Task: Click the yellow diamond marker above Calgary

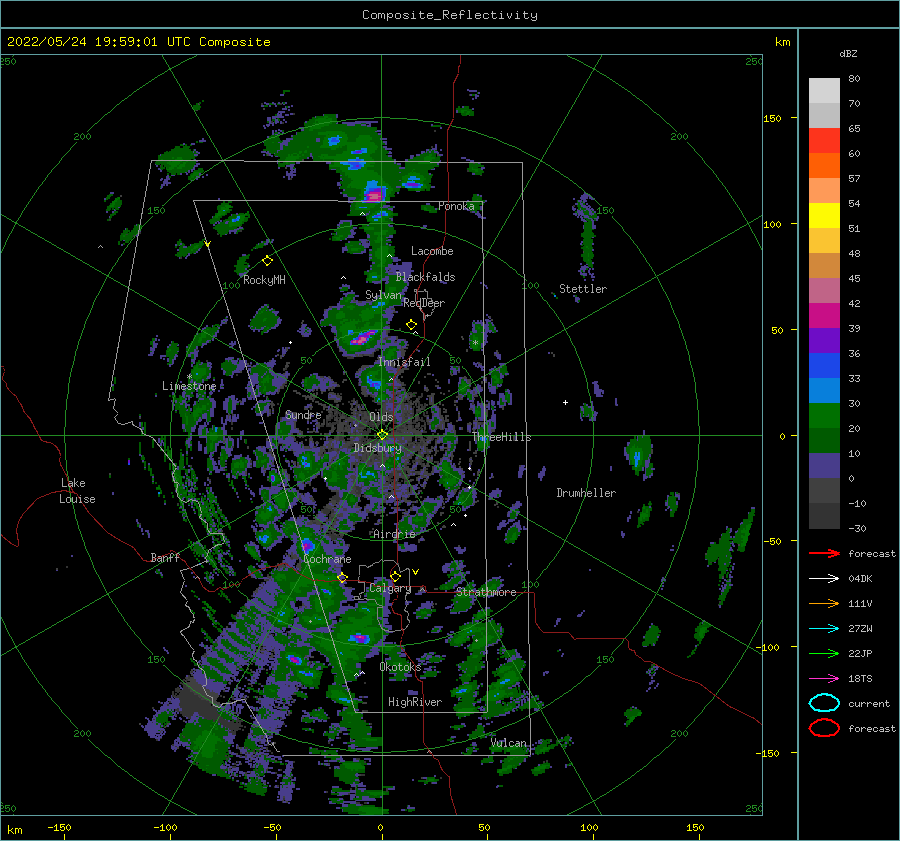Action: [x=395, y=576]
